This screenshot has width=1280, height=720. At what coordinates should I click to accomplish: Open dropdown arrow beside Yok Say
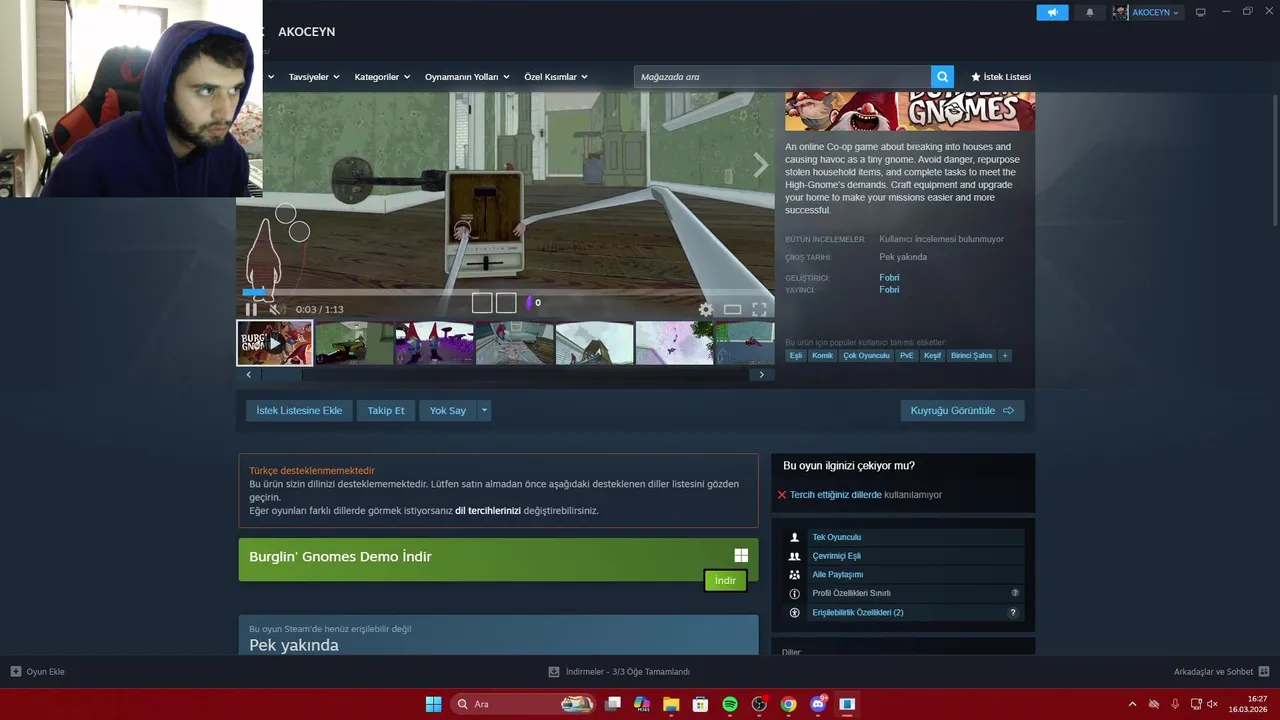(484, 410)
